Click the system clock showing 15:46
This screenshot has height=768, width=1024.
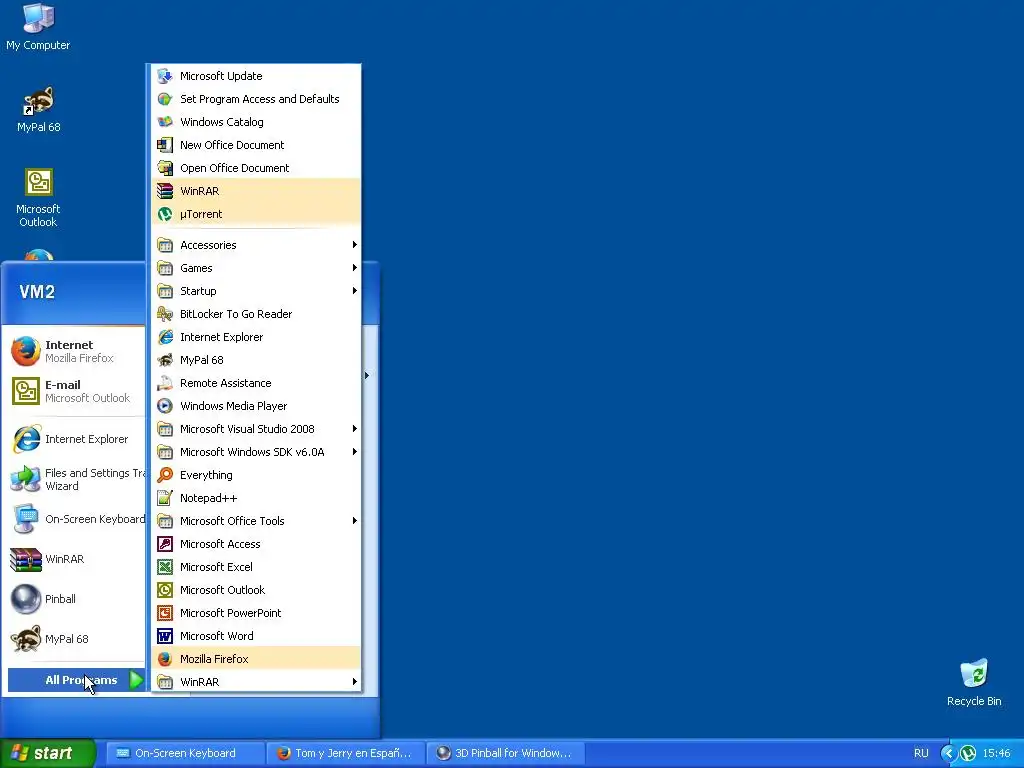click(x=996, y=753)
